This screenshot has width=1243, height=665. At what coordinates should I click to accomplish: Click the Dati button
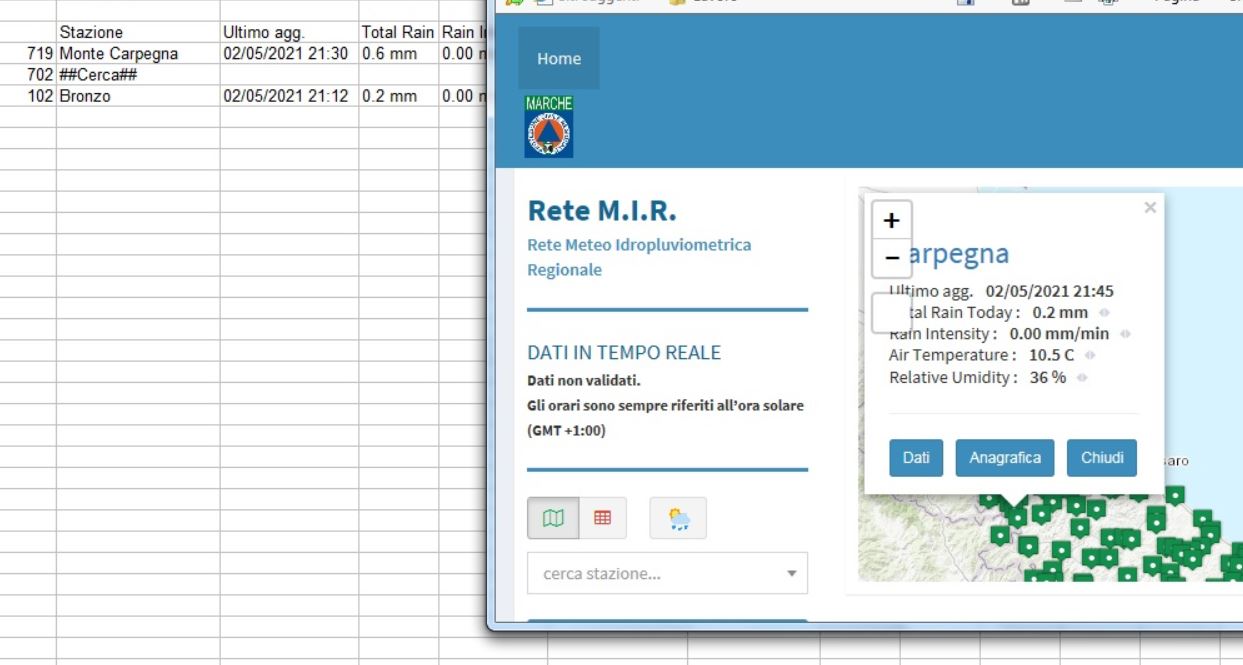click(x=916, y=458)
